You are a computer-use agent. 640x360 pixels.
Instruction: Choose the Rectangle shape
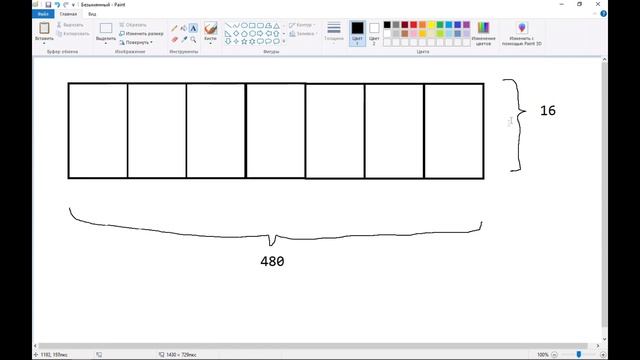point(252,25)
